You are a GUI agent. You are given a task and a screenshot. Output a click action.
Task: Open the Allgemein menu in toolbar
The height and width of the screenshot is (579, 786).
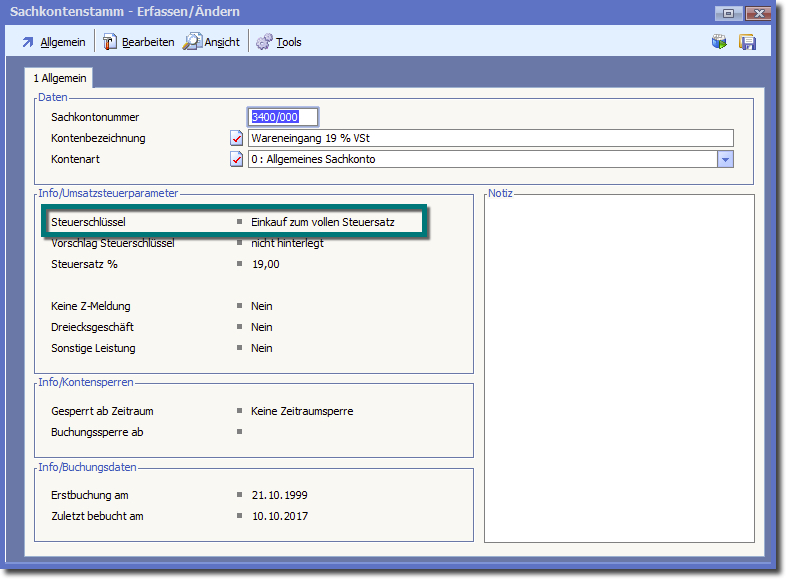pyautogui.click(x=62, y=42)
